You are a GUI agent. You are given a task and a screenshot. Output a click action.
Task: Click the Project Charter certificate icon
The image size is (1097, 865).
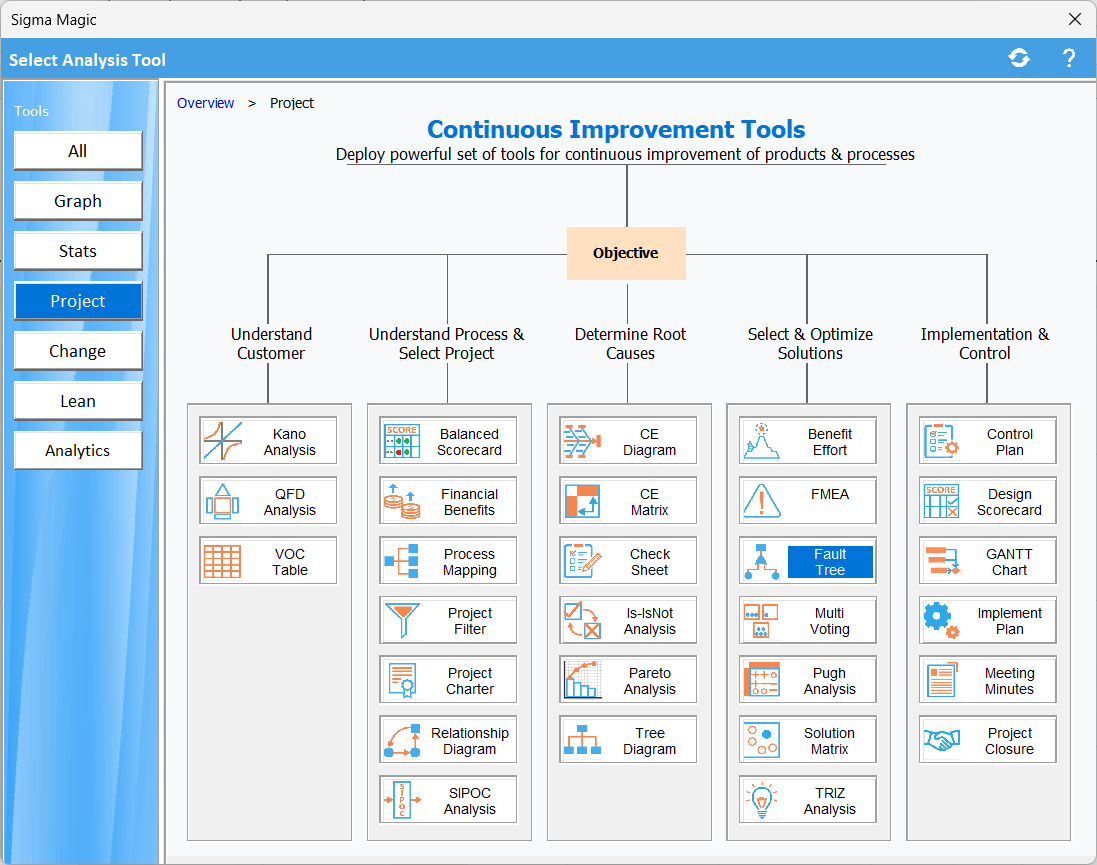tap(402, 680)
